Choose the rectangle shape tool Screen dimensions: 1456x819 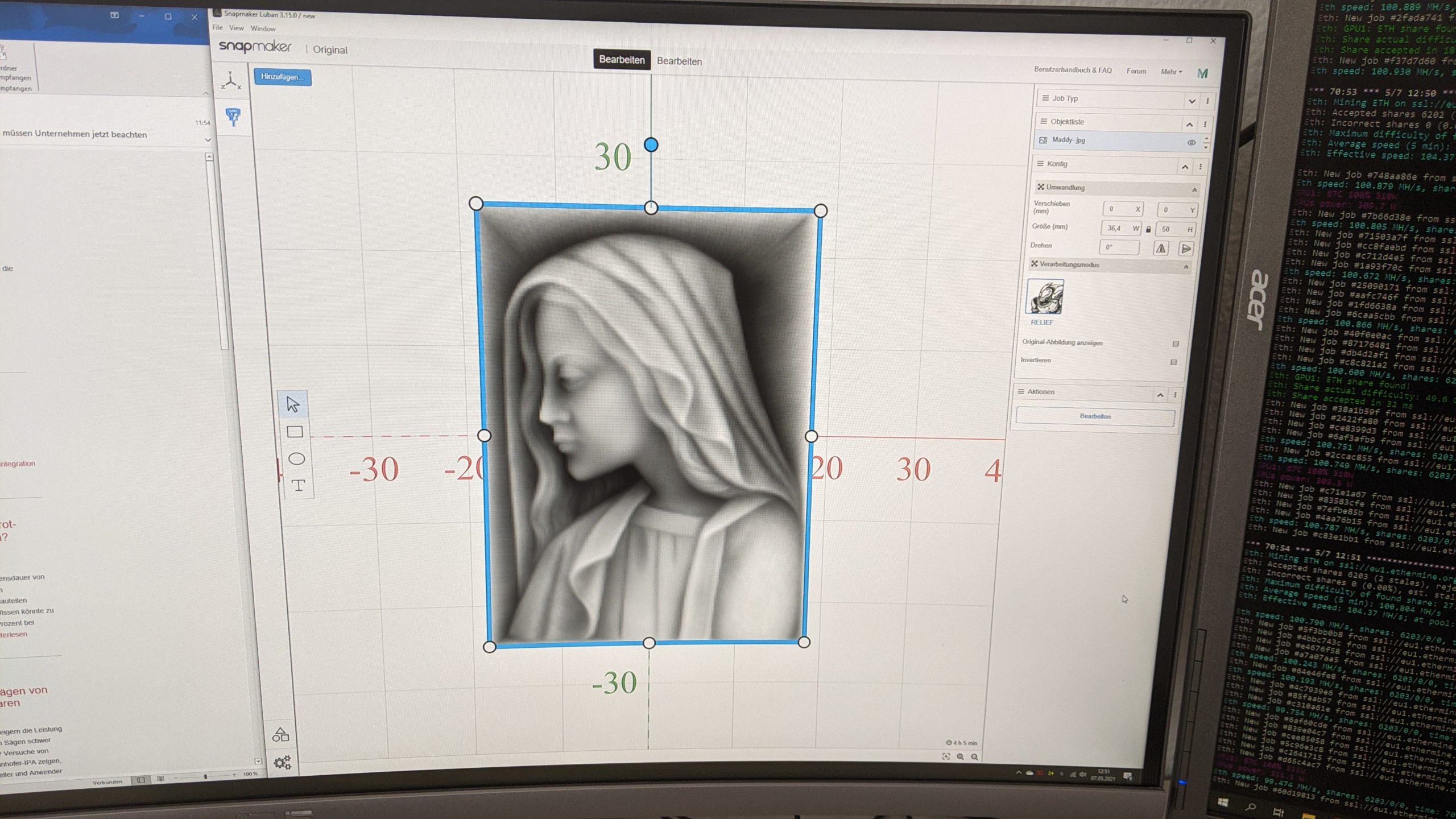coord(295,432)
